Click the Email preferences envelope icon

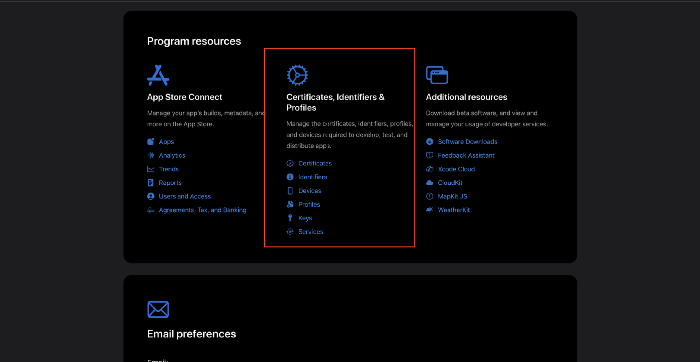tap(158, 309)
